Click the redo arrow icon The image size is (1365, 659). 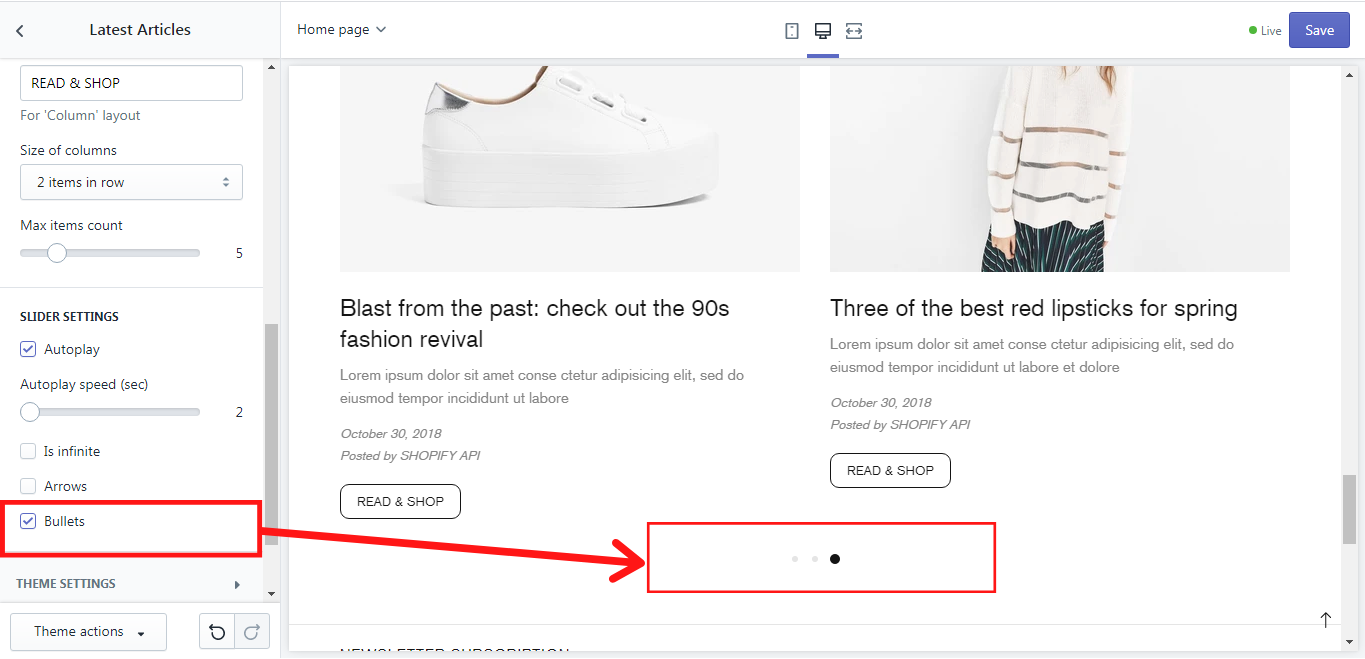click(x=251, y=632)
